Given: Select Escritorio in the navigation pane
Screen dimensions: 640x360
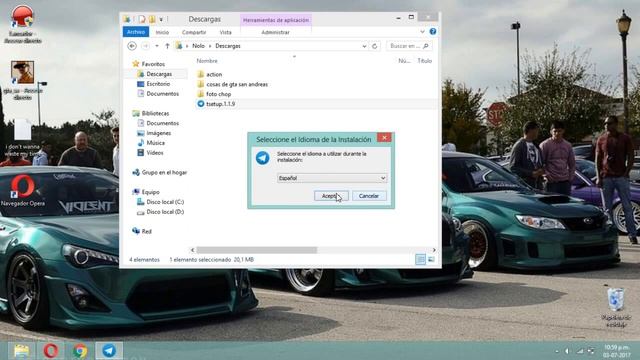Looking at the screenshot, I should (x=158, y=84).
